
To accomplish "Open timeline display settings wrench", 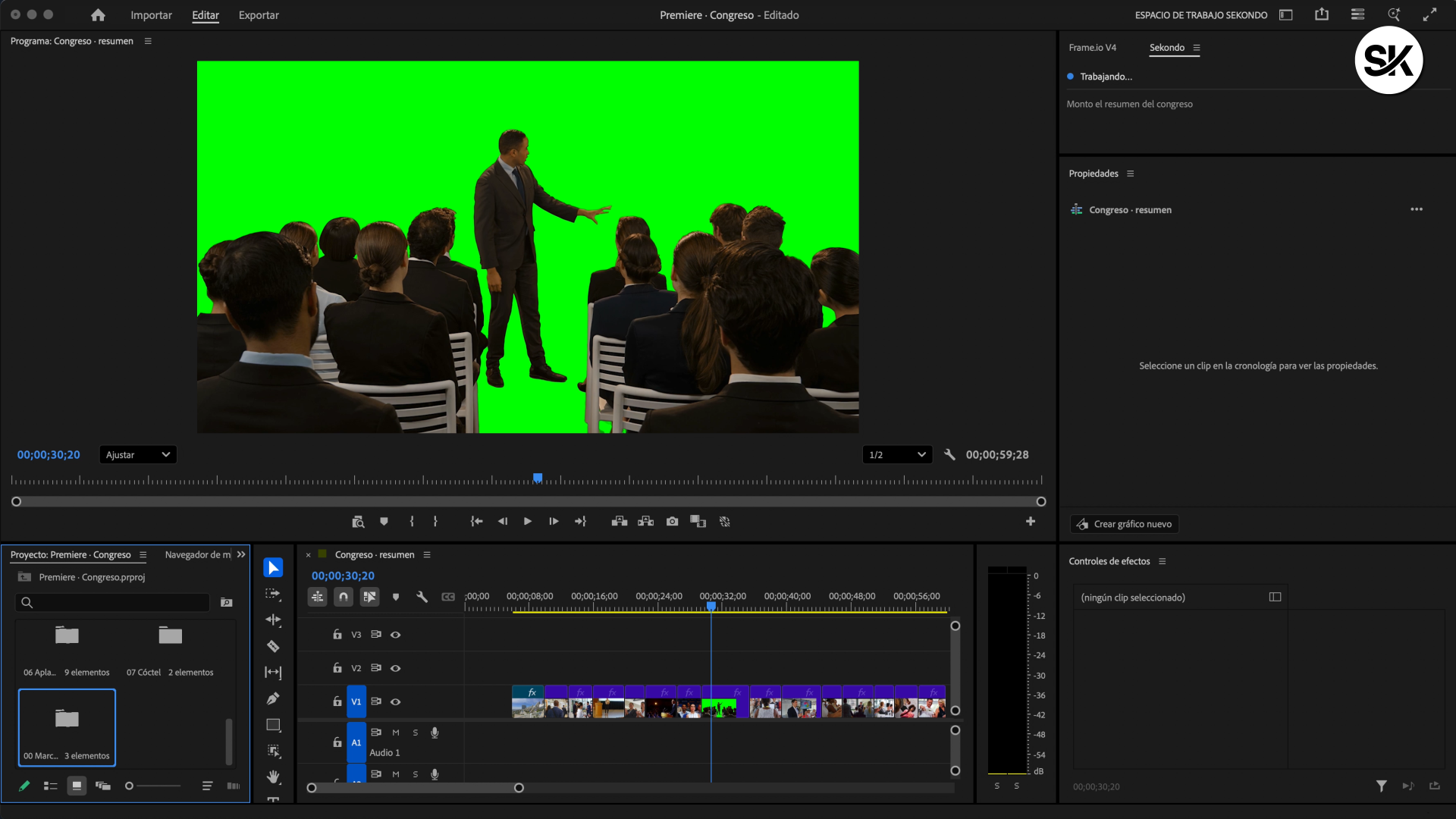I will click(422, 598).
